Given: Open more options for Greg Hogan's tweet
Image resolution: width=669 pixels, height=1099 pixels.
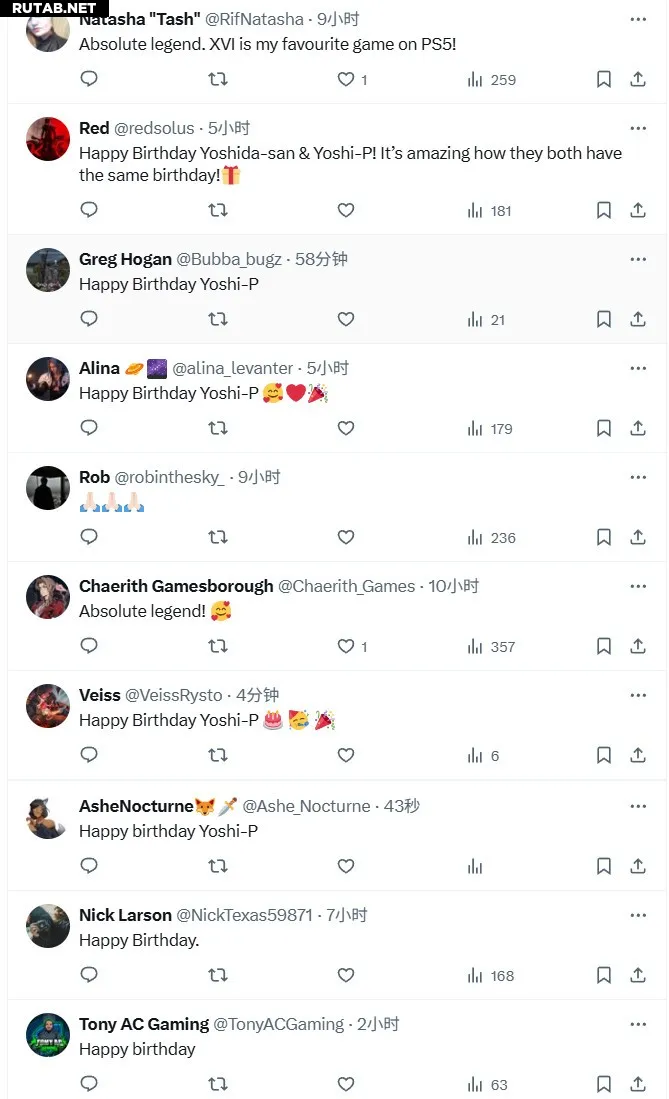Looking at the screenshot, I should pos(638,259).
